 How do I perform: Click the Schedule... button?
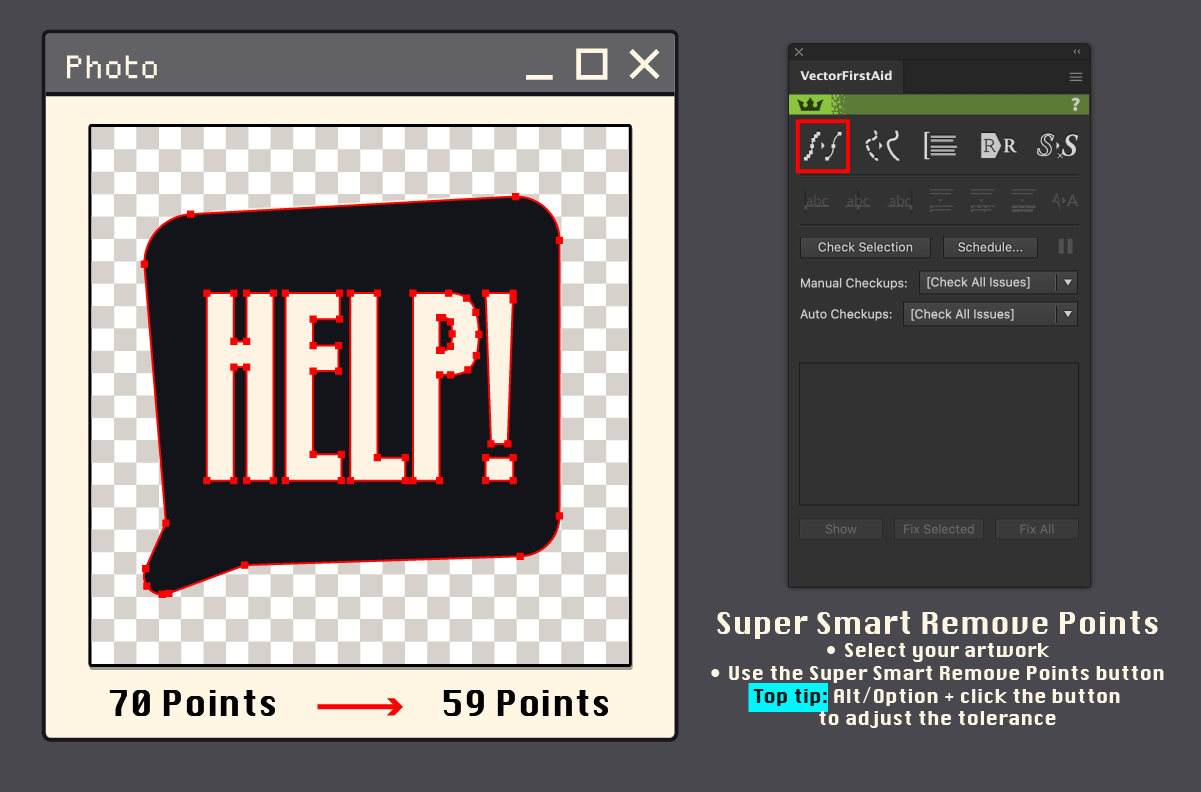(x=990, y=247)
